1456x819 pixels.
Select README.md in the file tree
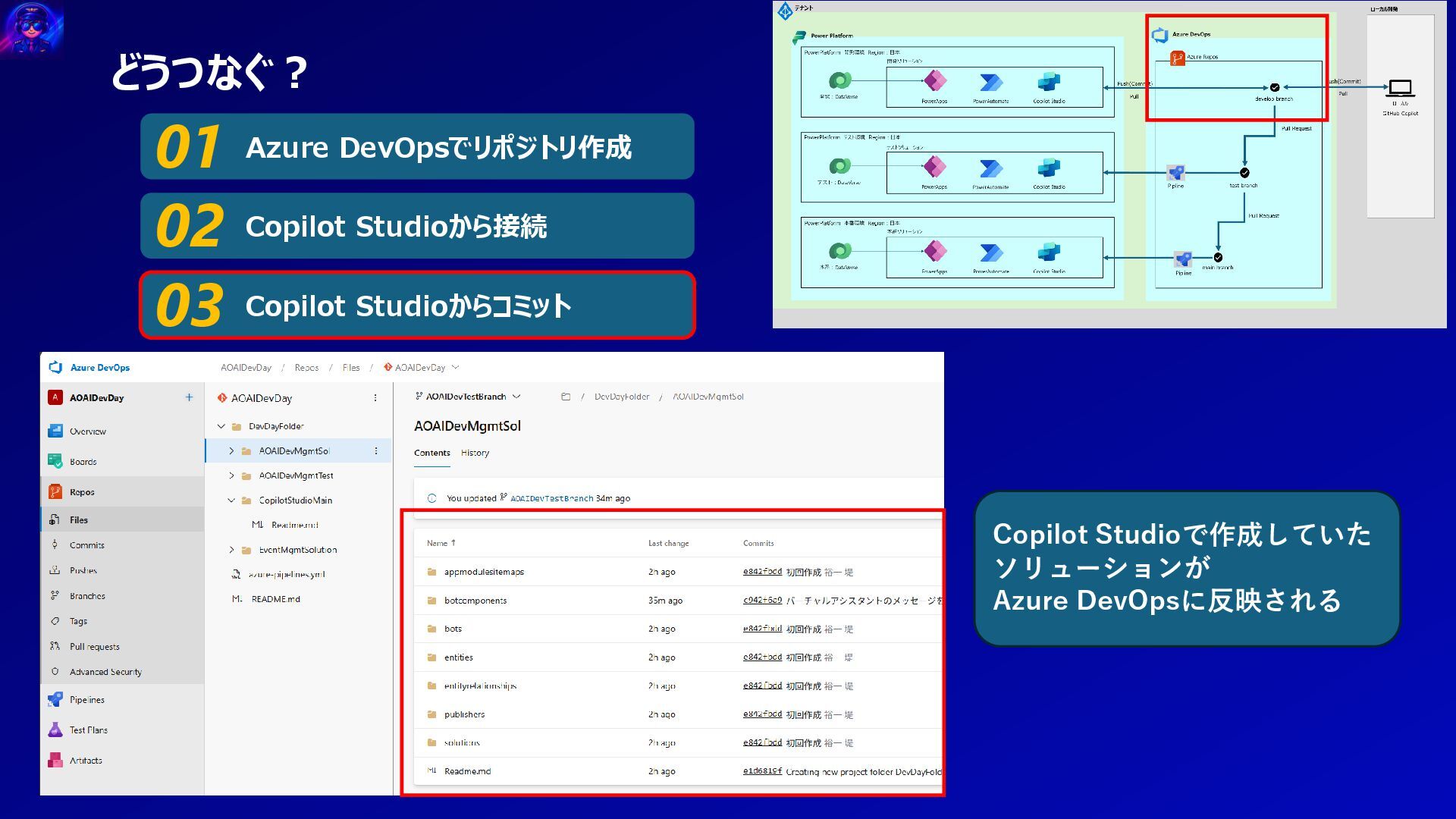click(276, 599)
